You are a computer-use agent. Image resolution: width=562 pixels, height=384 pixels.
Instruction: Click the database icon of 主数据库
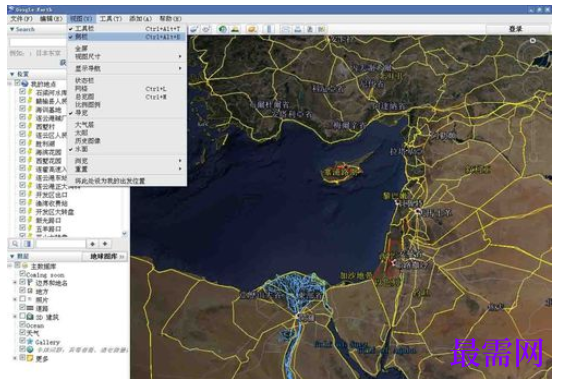[25, 266]
